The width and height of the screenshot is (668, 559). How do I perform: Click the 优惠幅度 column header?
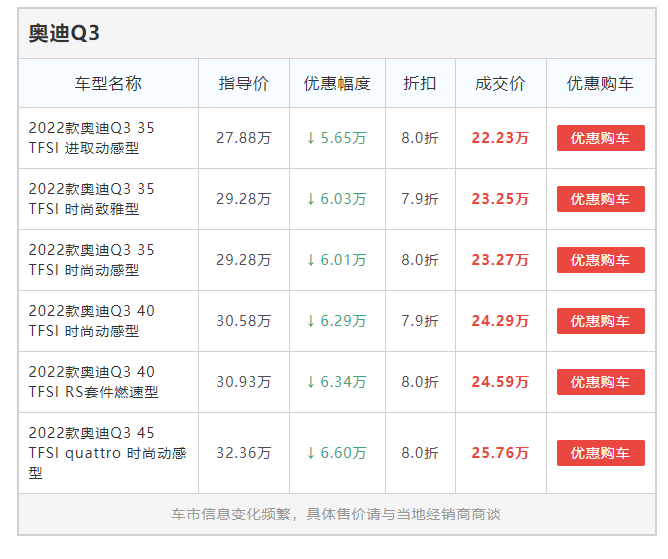(x=337, y=84)
